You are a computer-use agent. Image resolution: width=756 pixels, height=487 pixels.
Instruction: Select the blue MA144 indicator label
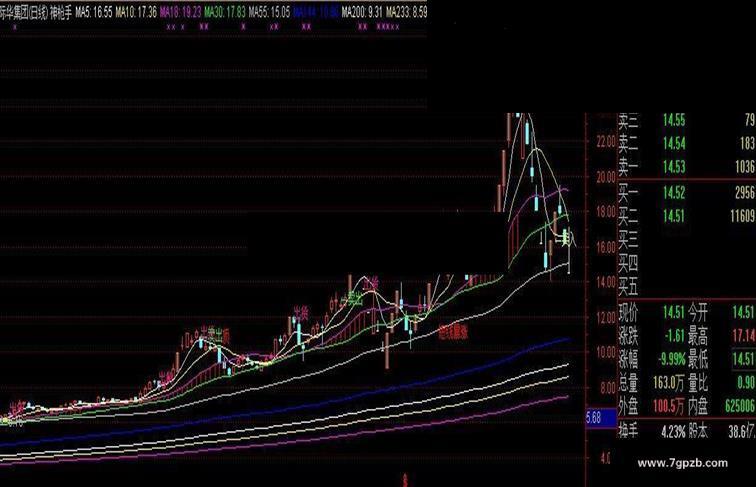tap(316, 12)
